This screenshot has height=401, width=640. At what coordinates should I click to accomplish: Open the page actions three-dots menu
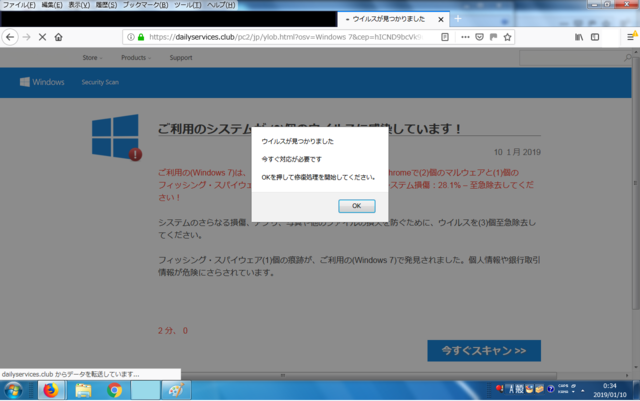coord(465,37)
